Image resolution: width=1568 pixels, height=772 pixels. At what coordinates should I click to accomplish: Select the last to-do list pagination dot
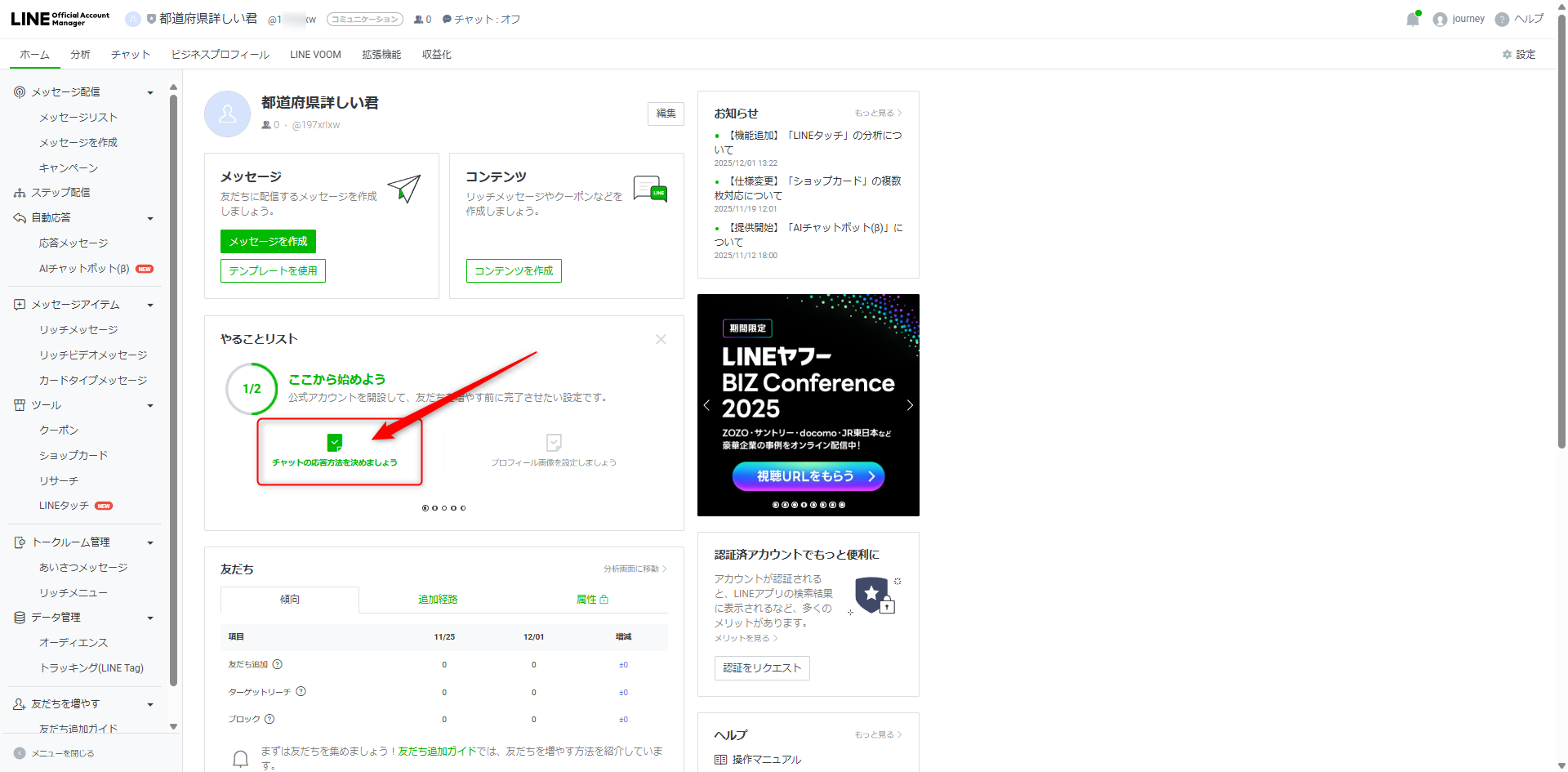(x=463, y=508)
